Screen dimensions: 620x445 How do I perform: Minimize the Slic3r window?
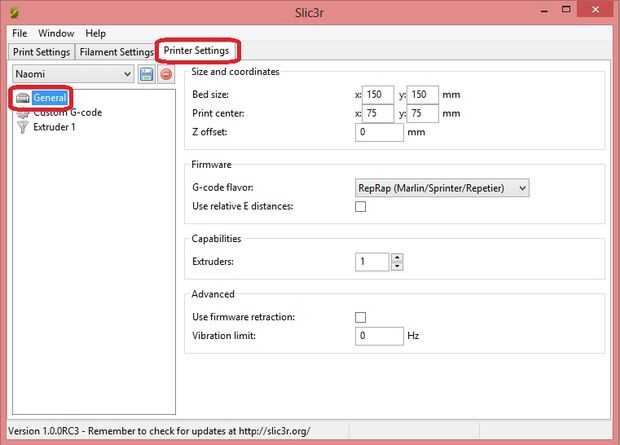click(x=544, y=11)
